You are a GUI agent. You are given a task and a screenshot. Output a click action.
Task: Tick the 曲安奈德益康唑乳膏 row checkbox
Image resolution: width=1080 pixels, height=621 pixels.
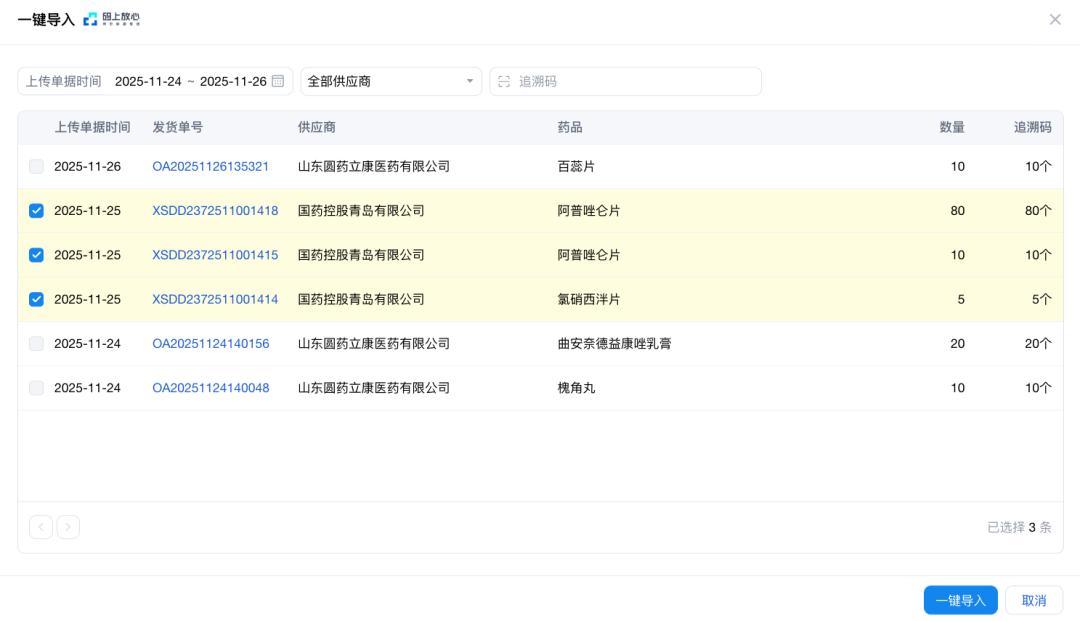pyautogui.click(x=37, y=344)
